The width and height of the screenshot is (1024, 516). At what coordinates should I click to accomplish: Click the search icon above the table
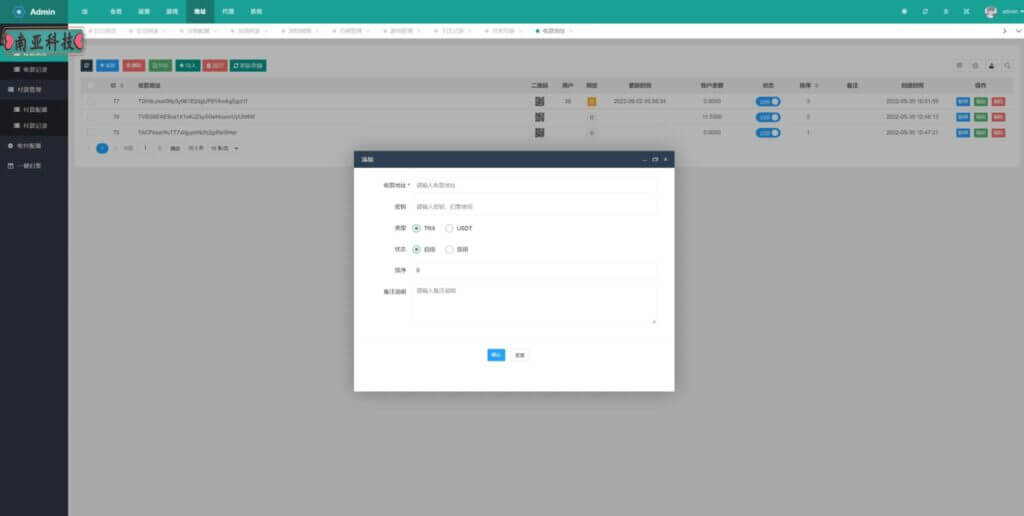(1008, 65)
